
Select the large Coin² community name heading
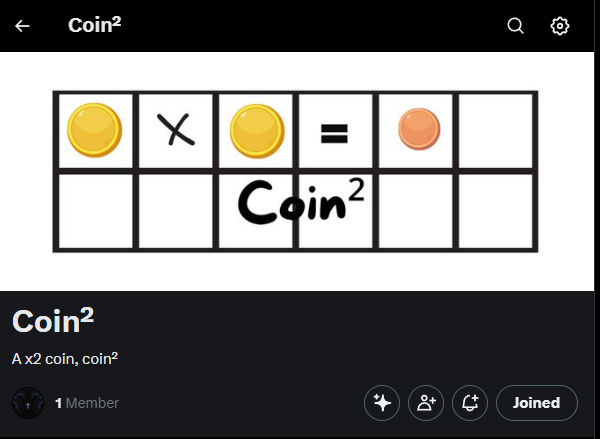point(53,322)
